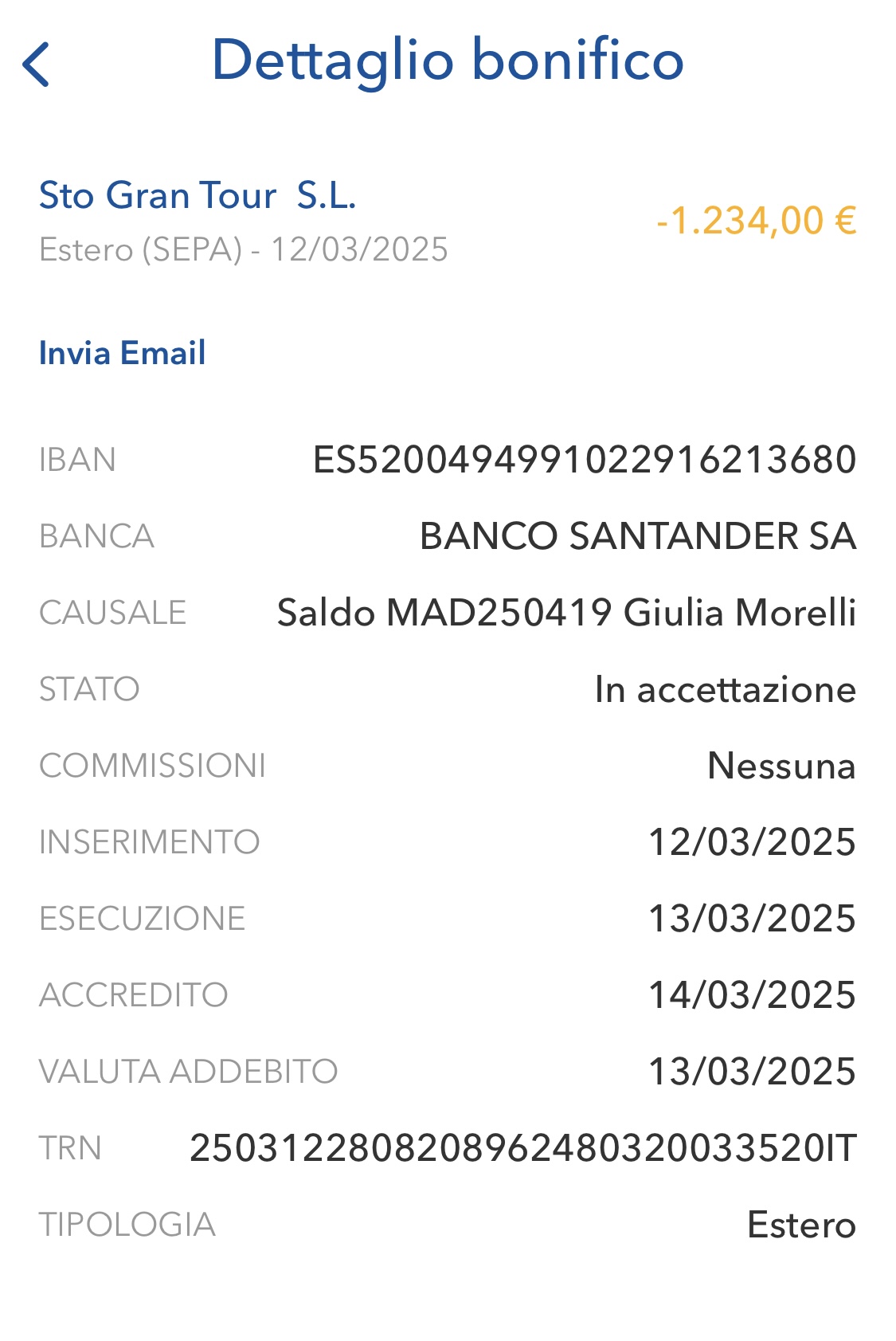Select the causale text Saldo MAD250419
The height and width of the screenshot is (1341, 896).
(444, 613)
